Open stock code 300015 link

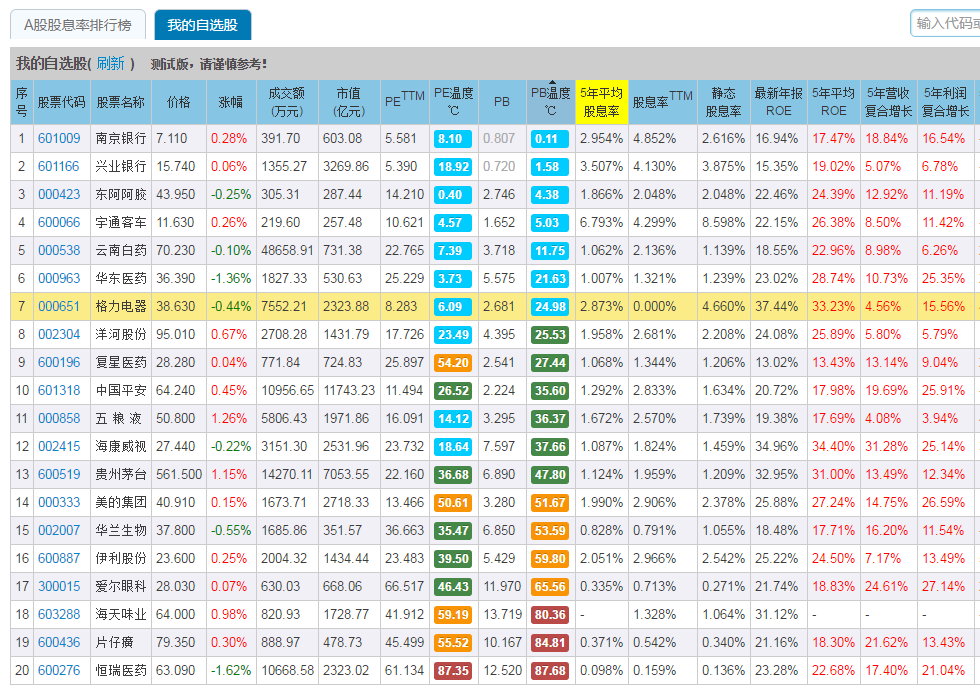[59, 586]
